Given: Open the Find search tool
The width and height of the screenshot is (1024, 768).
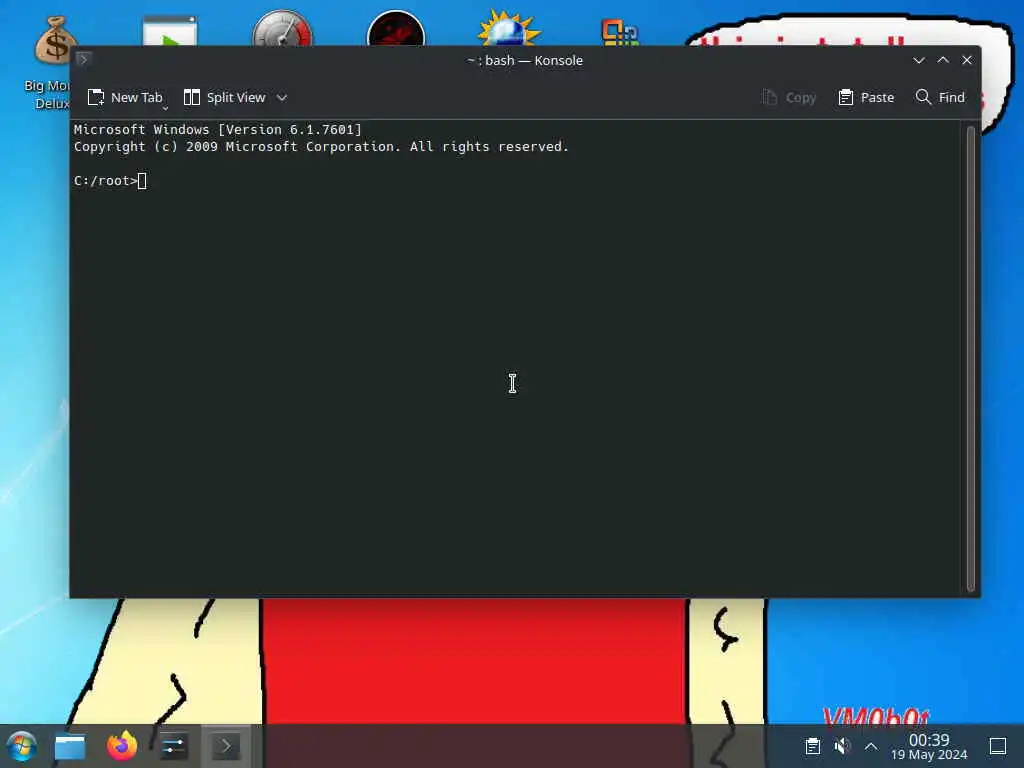Looking at the screenshot, I should click(x=940, y=98).
